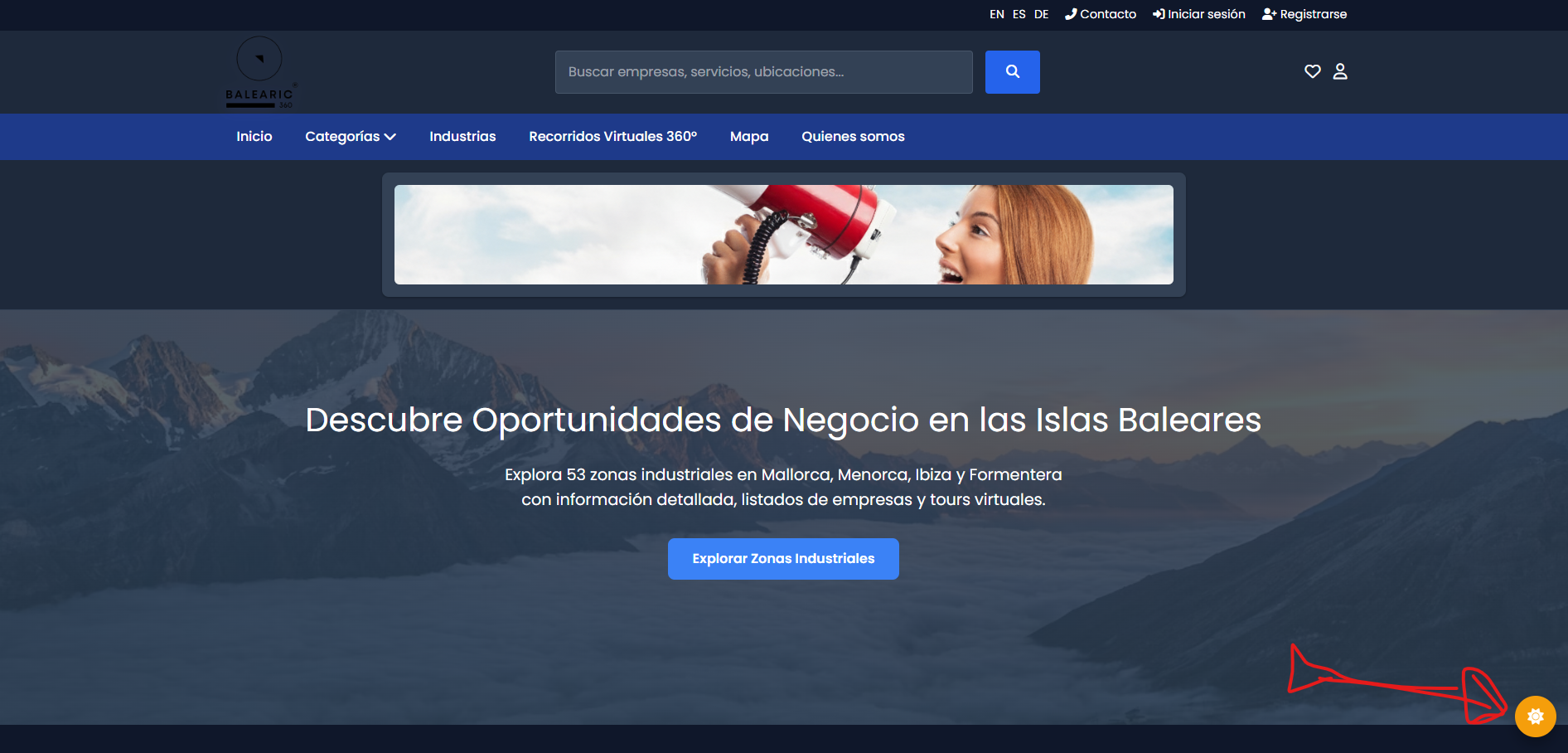Go to the Inicio menu item
The height and width of the screenshot is (753, 1568).
coord(254,136)
